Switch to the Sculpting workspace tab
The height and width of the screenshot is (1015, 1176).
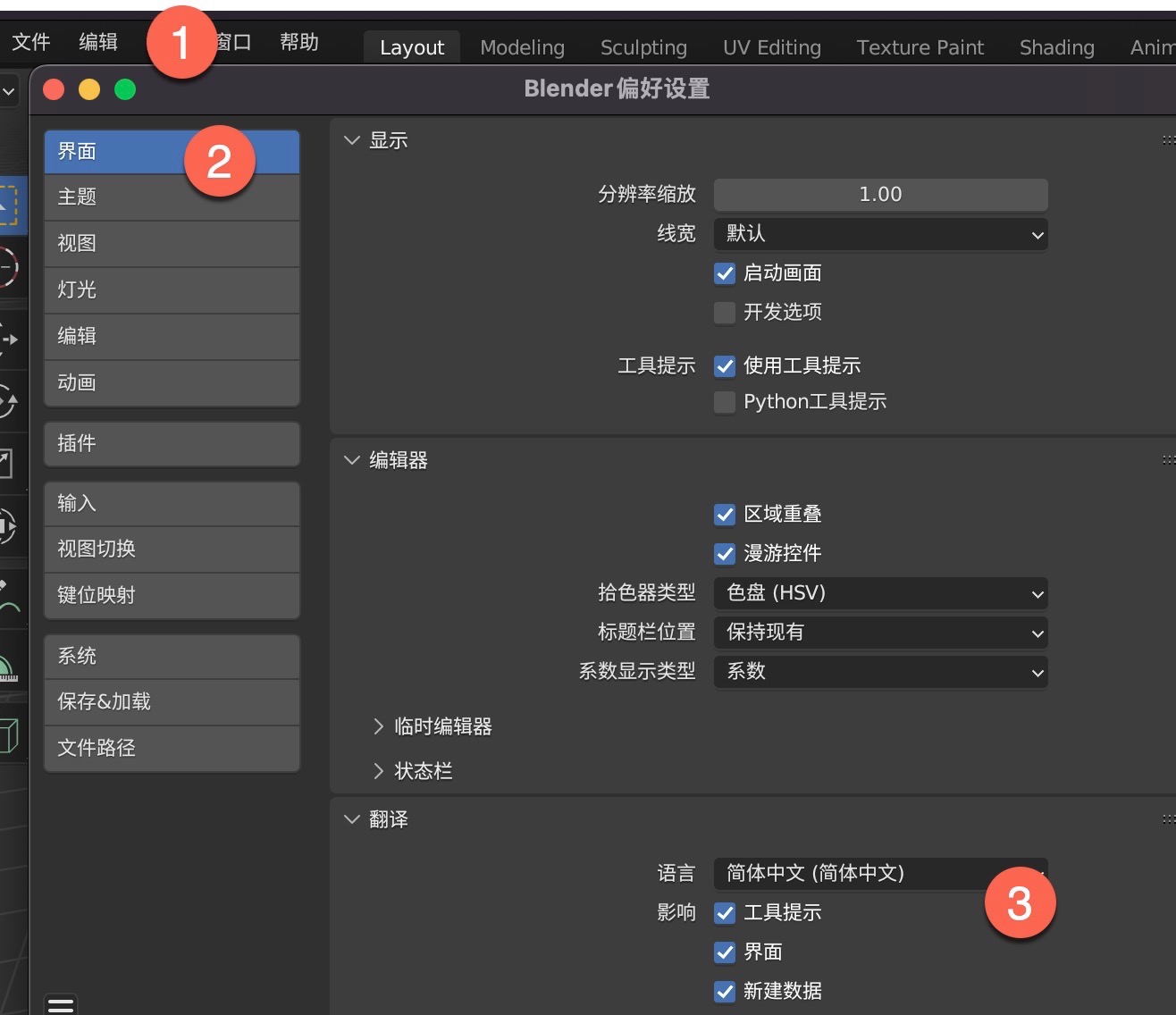pos(643,47)
